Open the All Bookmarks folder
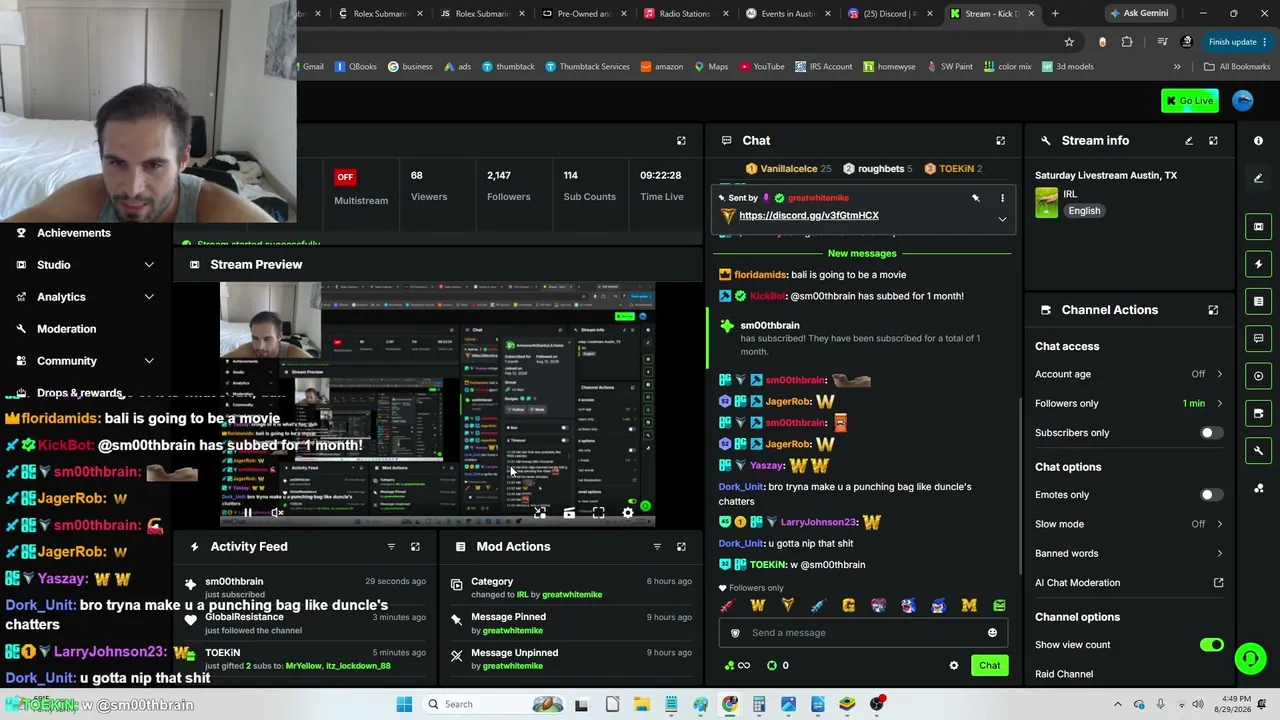 pyautogui.click(x=1237, y=67)
